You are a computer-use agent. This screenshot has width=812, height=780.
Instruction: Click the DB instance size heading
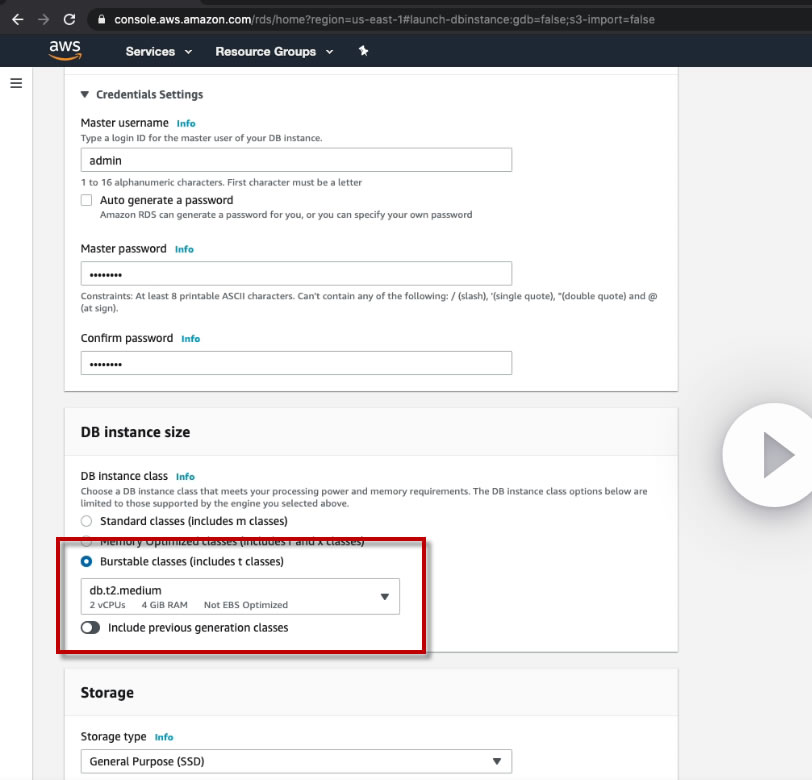(x=135, y=432)
